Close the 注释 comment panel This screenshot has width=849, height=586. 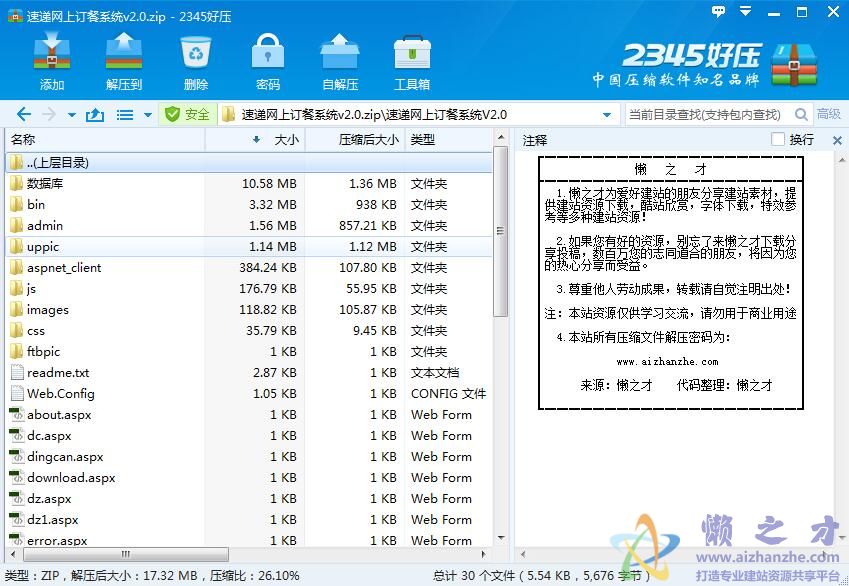pyautogui.click(x=837, y=140)
